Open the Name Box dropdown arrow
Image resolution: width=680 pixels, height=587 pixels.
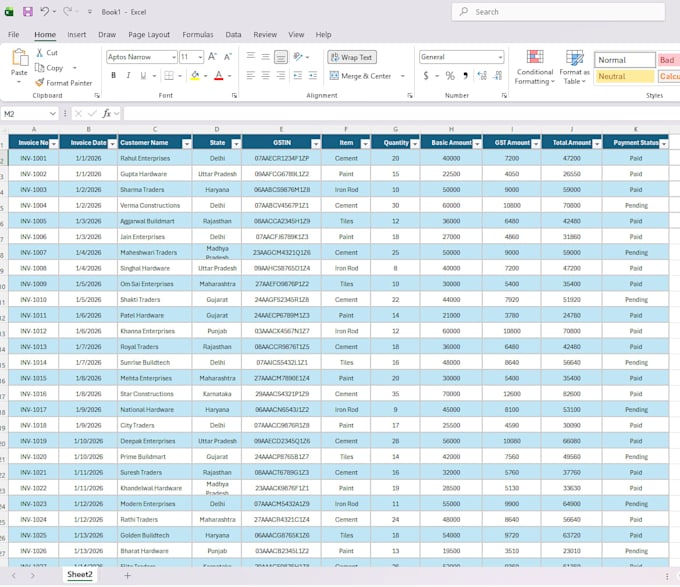click(x=52, y=114)
